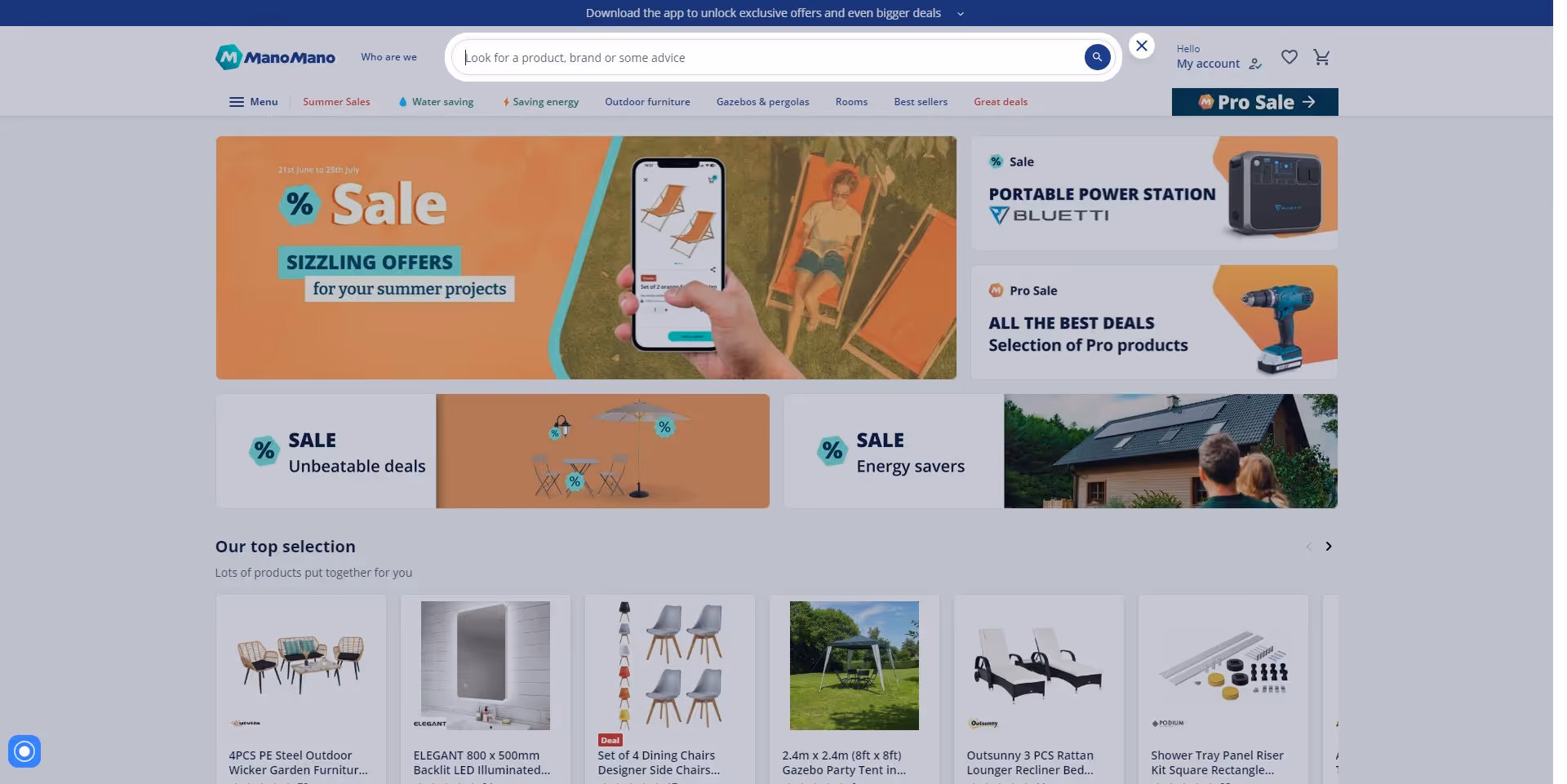Click the next arrow in top selection carousel
Viewport: 1567px width, 784px height.
[x=1329, y=547]
